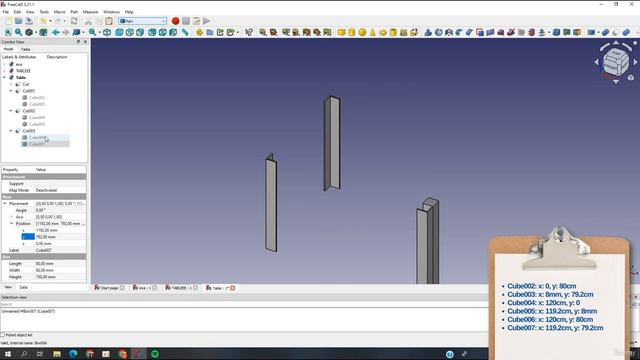Click the Position y value field
The image size is (640, 360).
[60, 237]
